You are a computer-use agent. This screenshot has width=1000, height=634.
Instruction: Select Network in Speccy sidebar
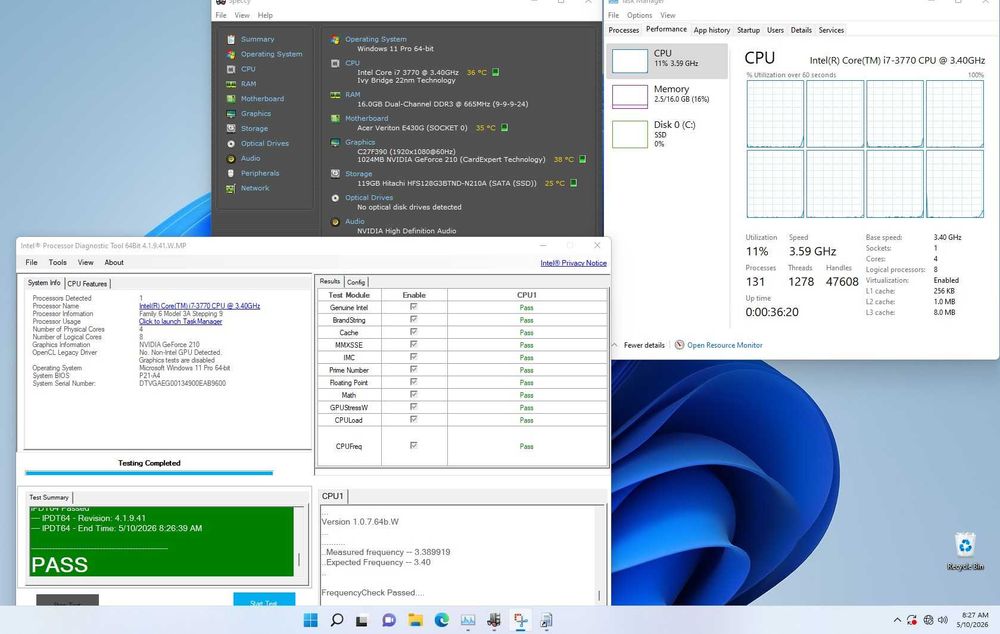click(254, 188)
